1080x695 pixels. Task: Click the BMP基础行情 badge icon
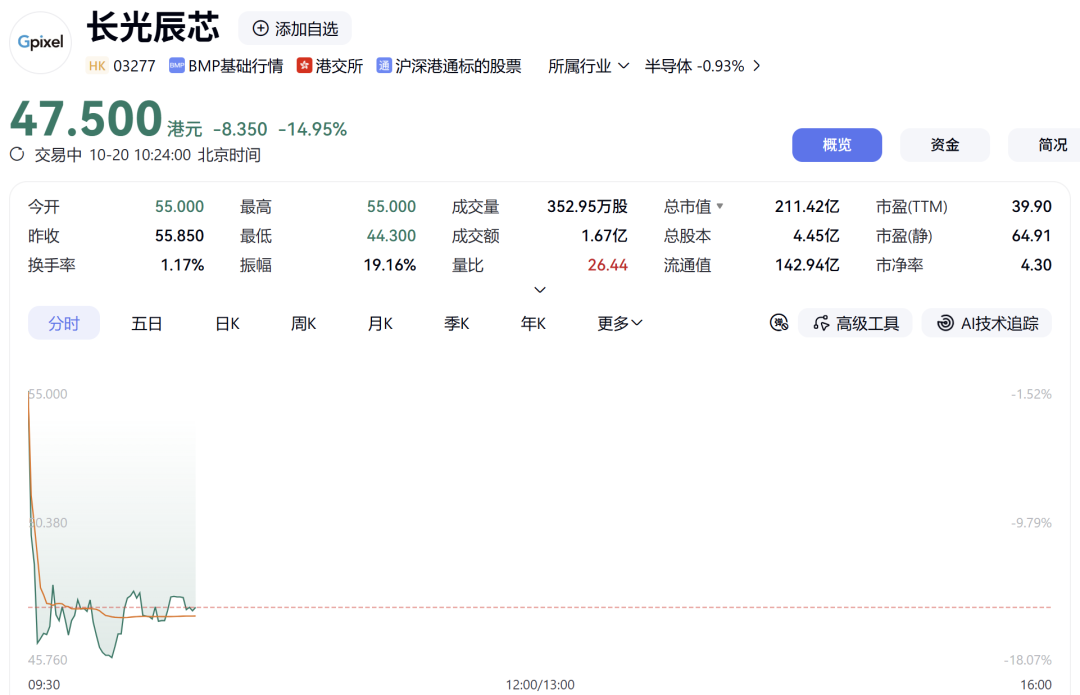[x=176, y=65]
